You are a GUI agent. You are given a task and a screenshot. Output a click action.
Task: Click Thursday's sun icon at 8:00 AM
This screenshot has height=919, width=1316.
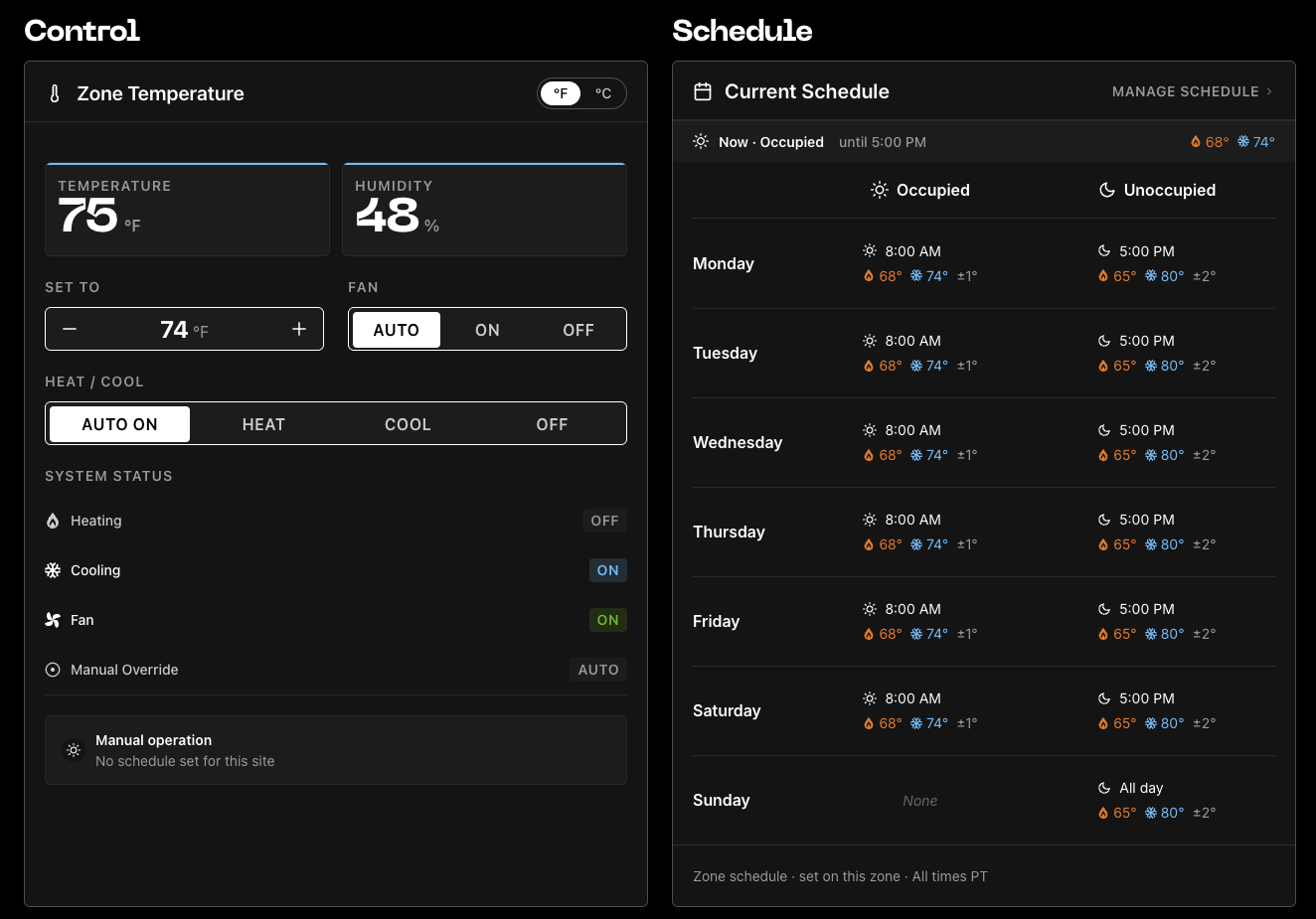(870, 520)
